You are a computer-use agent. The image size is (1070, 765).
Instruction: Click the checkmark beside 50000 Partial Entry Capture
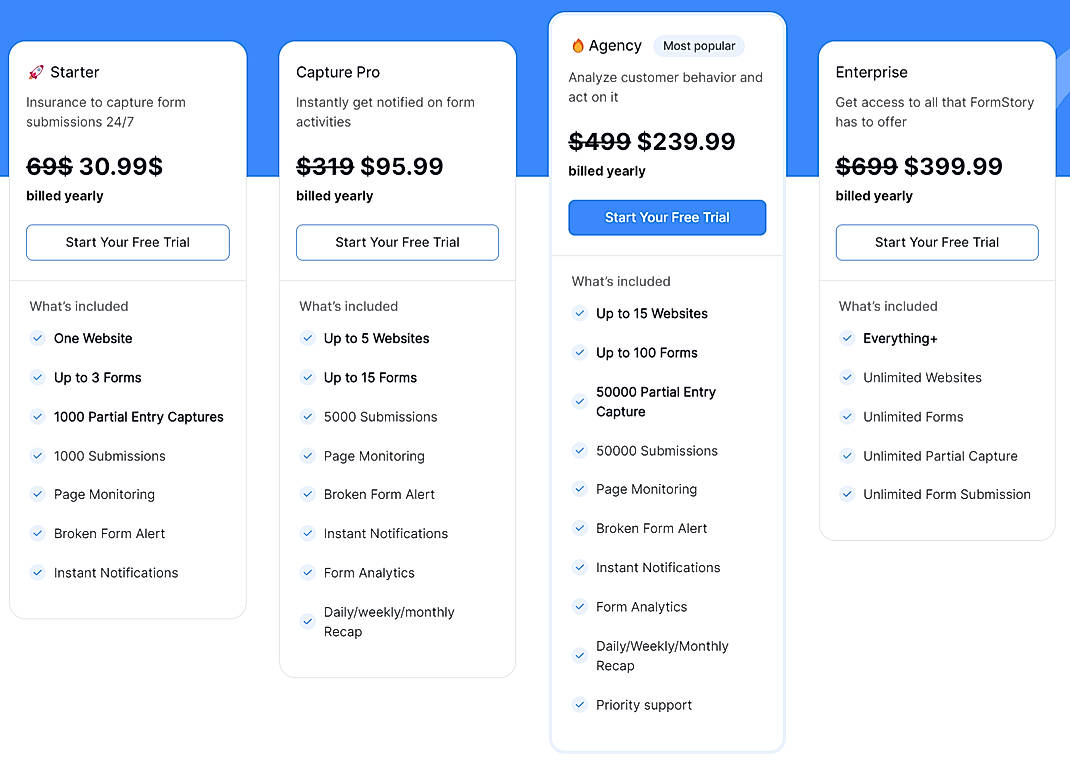579,401
